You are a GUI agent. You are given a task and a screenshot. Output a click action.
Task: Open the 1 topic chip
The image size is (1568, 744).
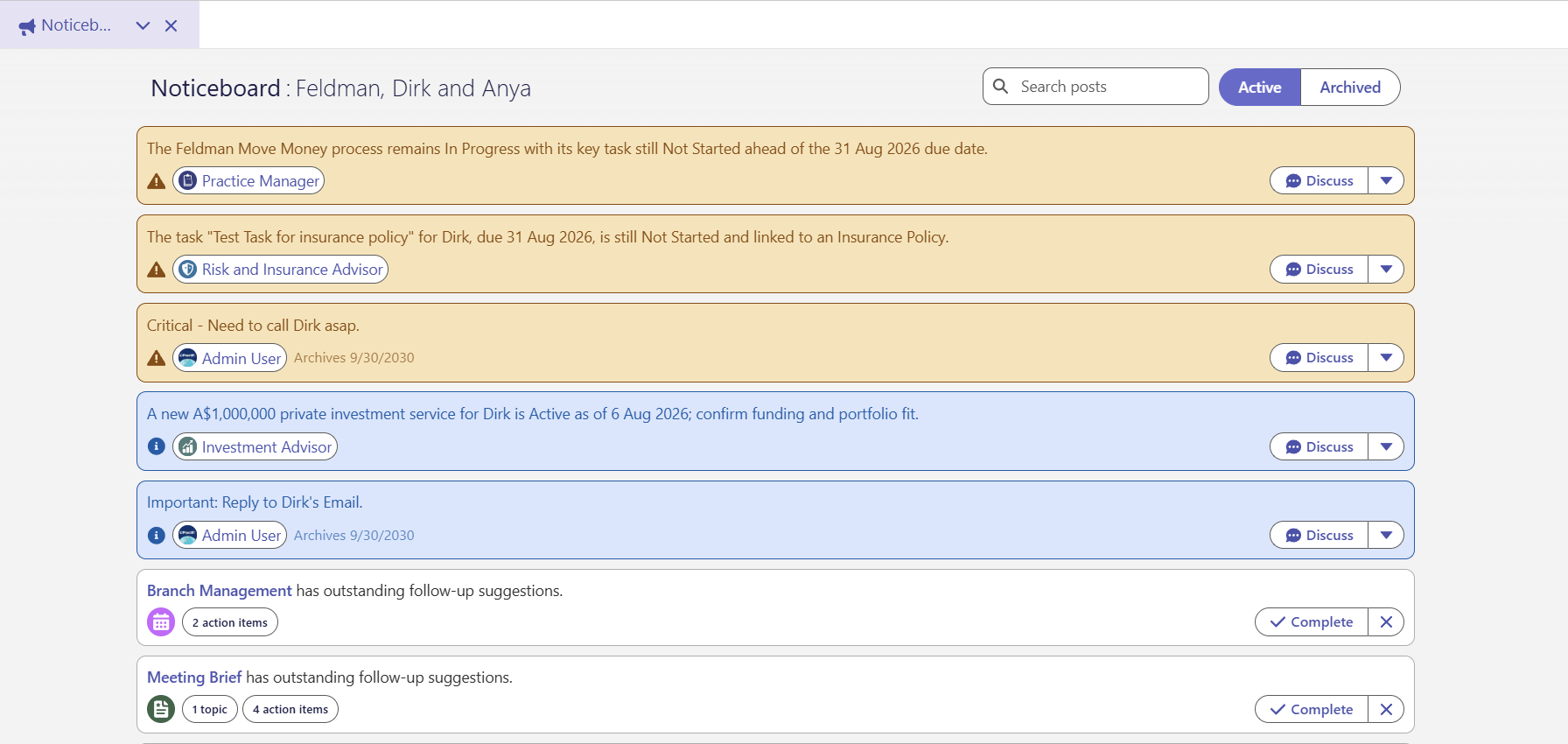(x=210, y=709)
